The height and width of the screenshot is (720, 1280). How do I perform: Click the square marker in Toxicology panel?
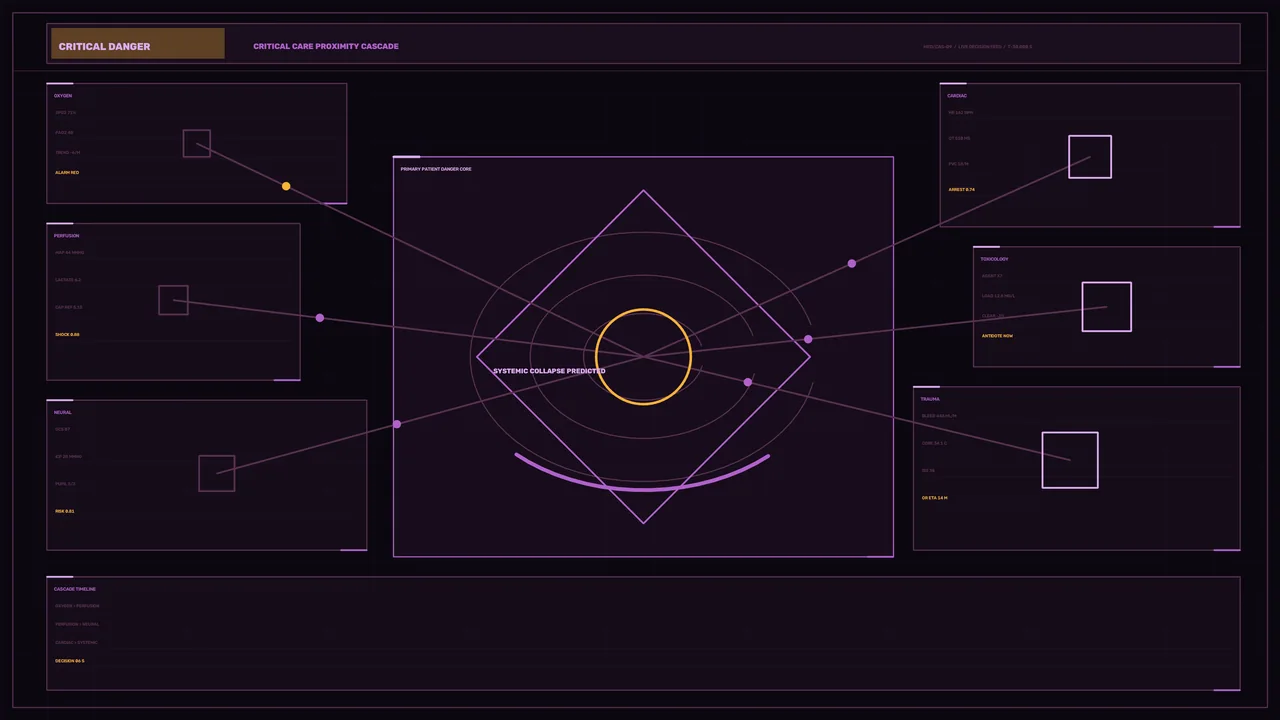click(x=1107, y=307)
